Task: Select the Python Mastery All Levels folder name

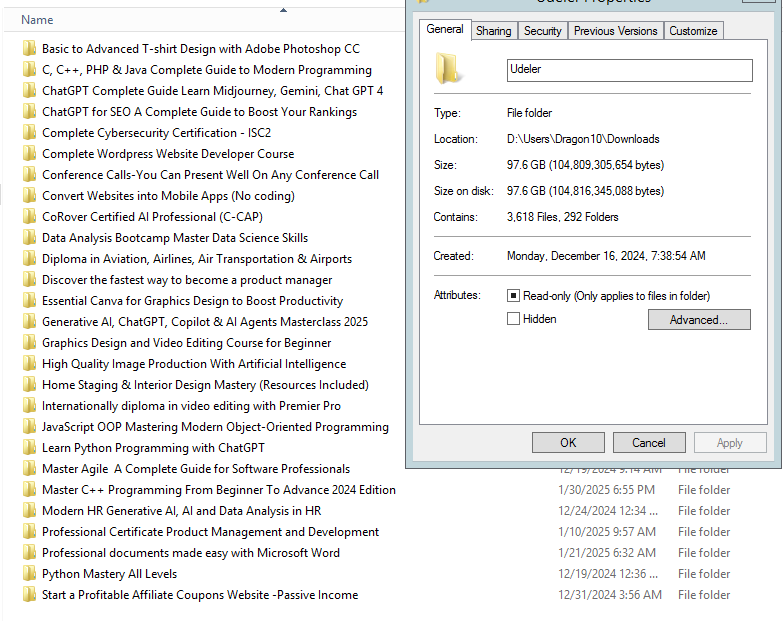Action: pyautogui.click(x=109, y=574)
